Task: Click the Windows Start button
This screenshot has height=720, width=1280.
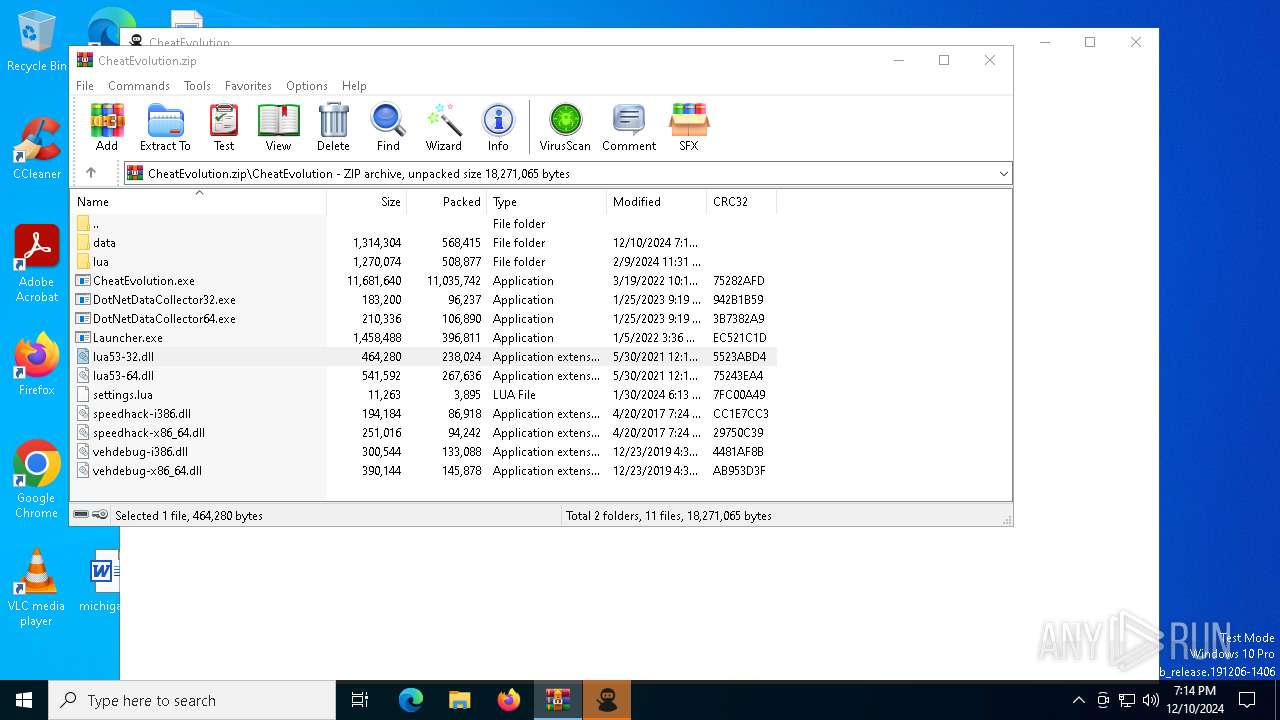Action: (x=24, y=700)
